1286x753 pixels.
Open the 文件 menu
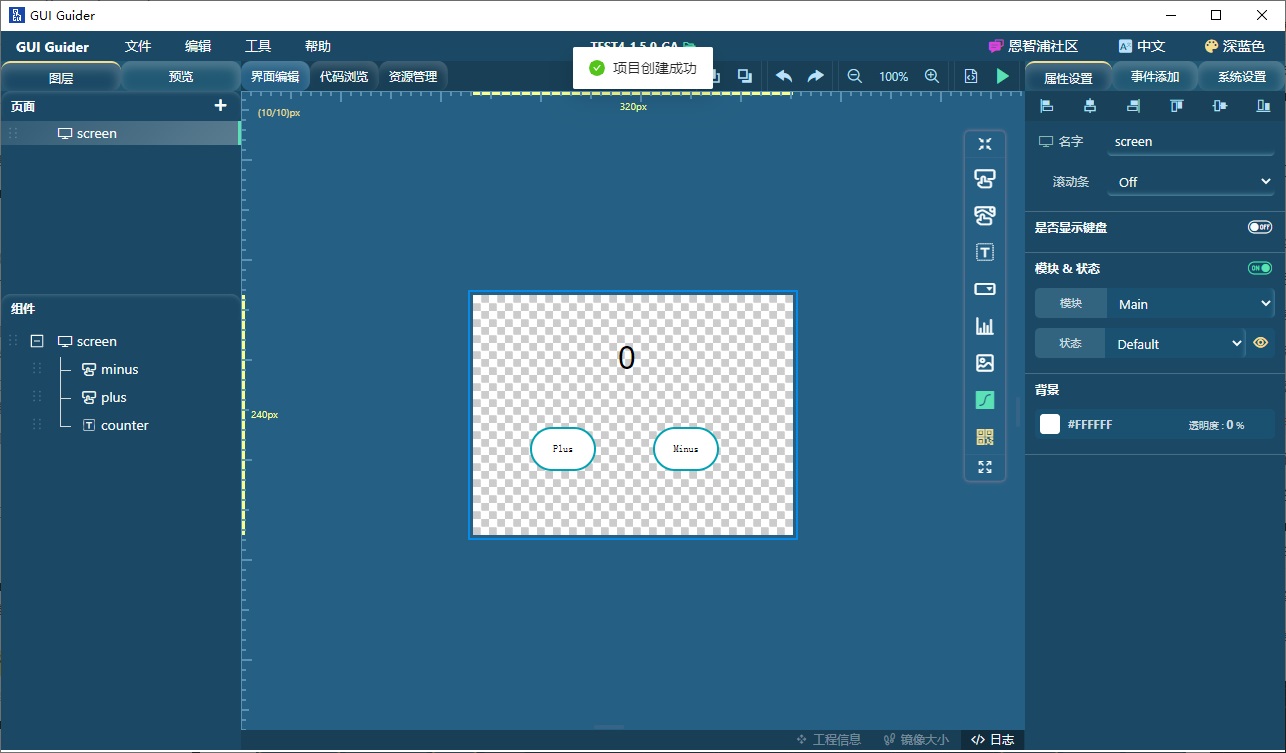[x=138, y=46]
